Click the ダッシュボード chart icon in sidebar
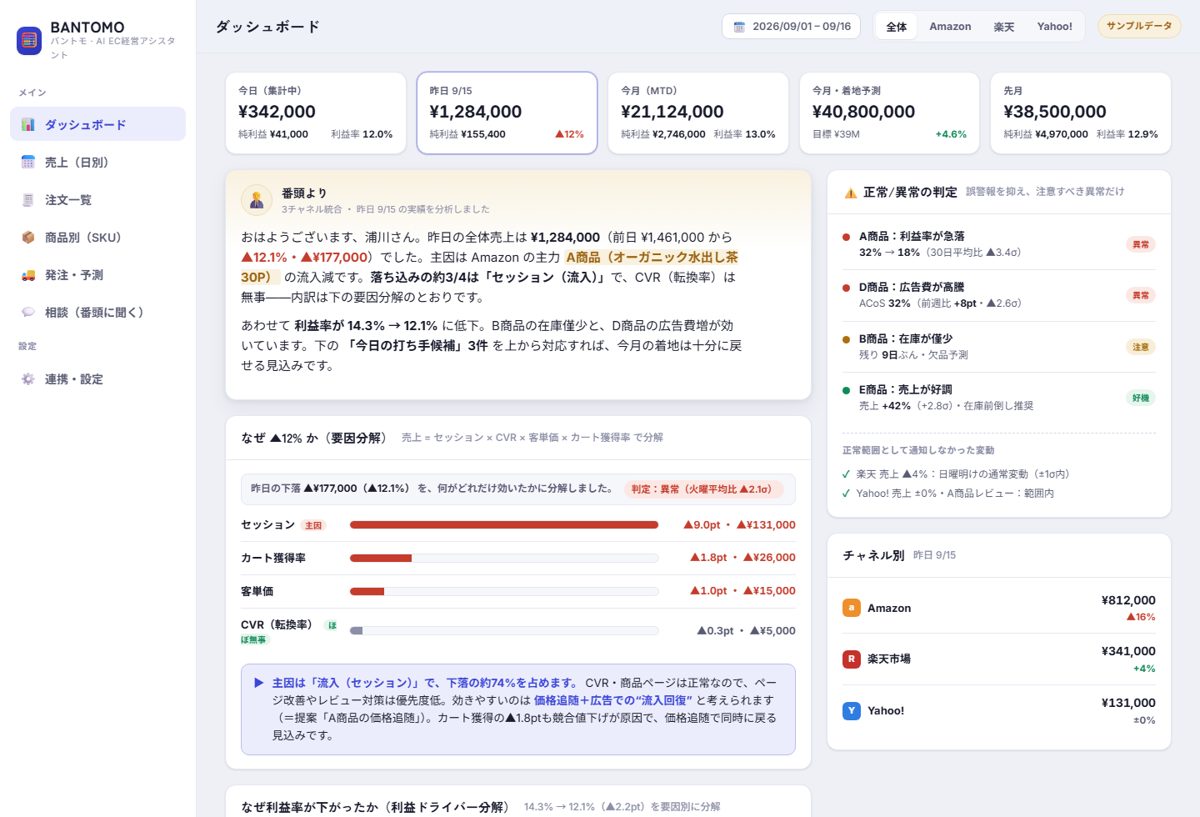 (28, 125)
